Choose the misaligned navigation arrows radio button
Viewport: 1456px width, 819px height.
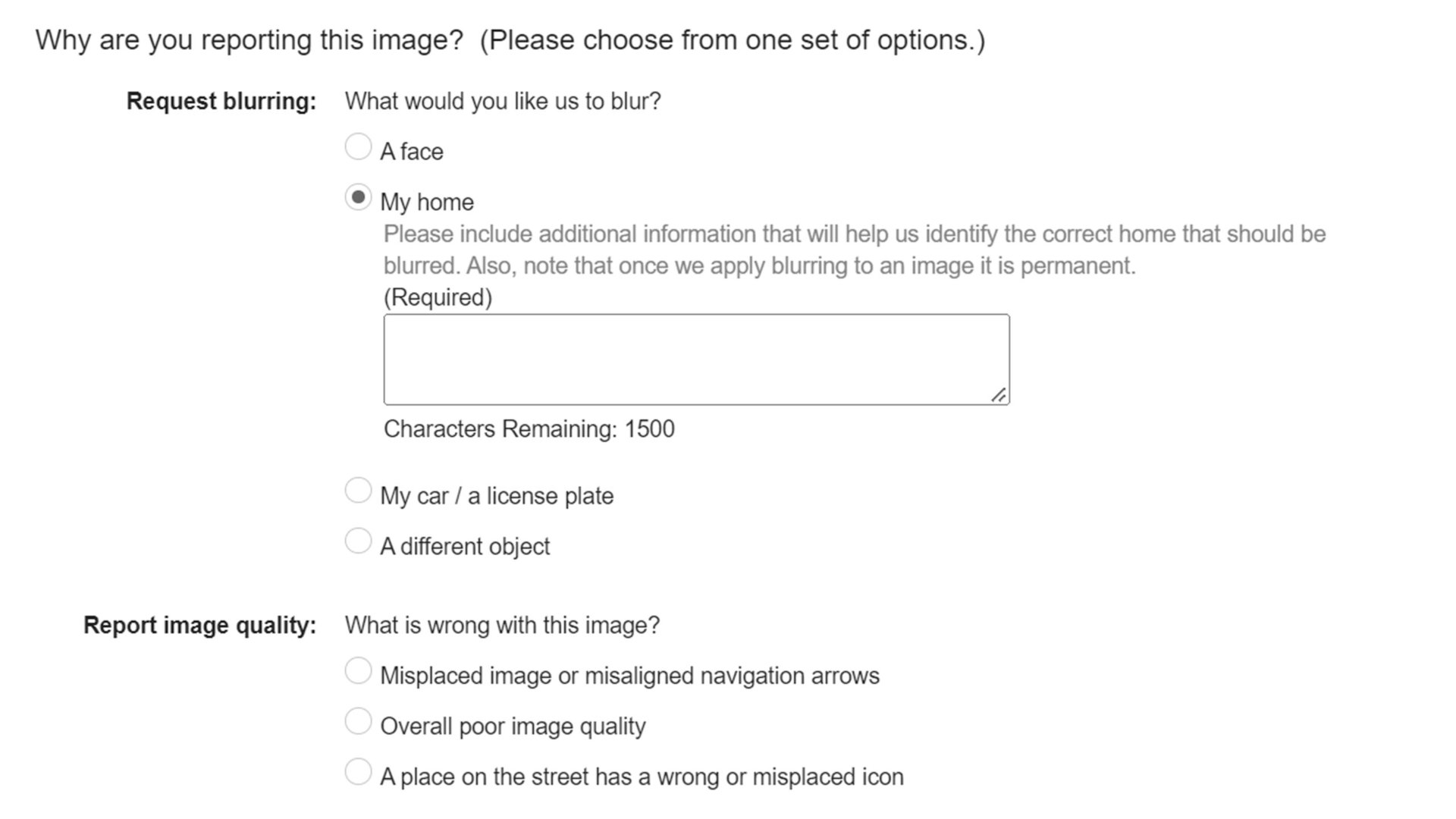click(x=358, y=670)
